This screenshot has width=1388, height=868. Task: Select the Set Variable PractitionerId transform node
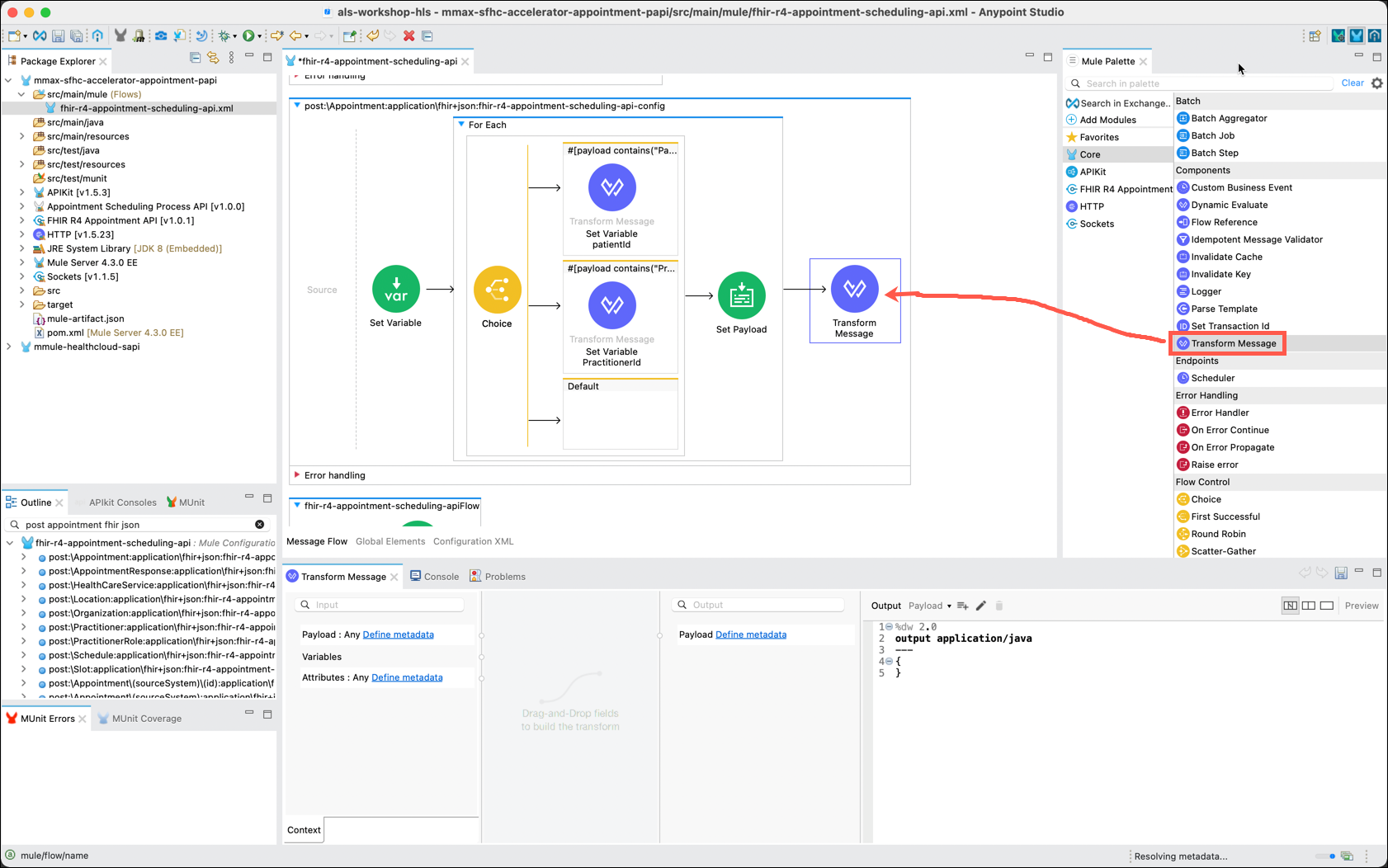coord(611,305)
